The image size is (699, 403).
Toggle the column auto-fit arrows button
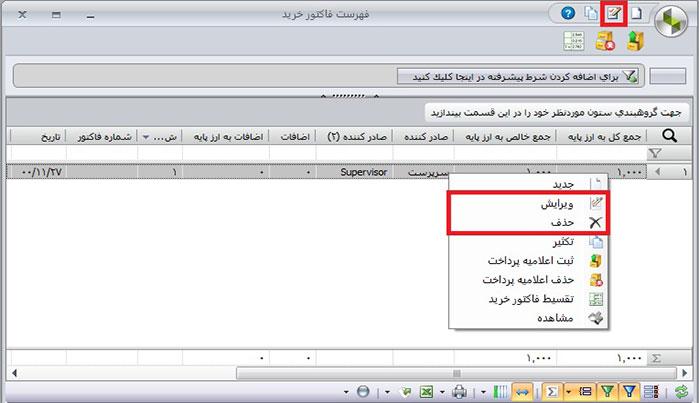pyautogui.click(x=520, y=391)
